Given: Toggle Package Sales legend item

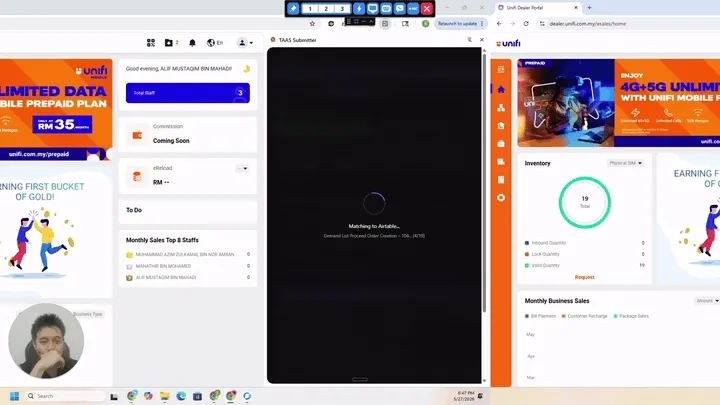Looking at the screenshot, I should [631, 316].
